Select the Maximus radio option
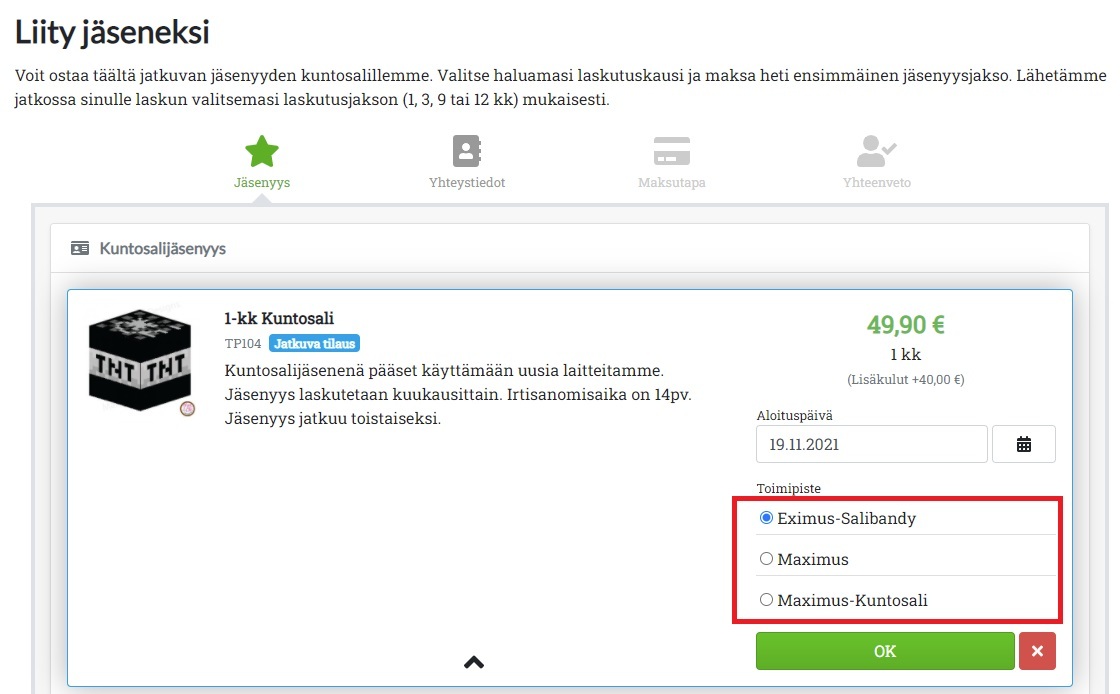1120x694 pixels. point(767,559)
